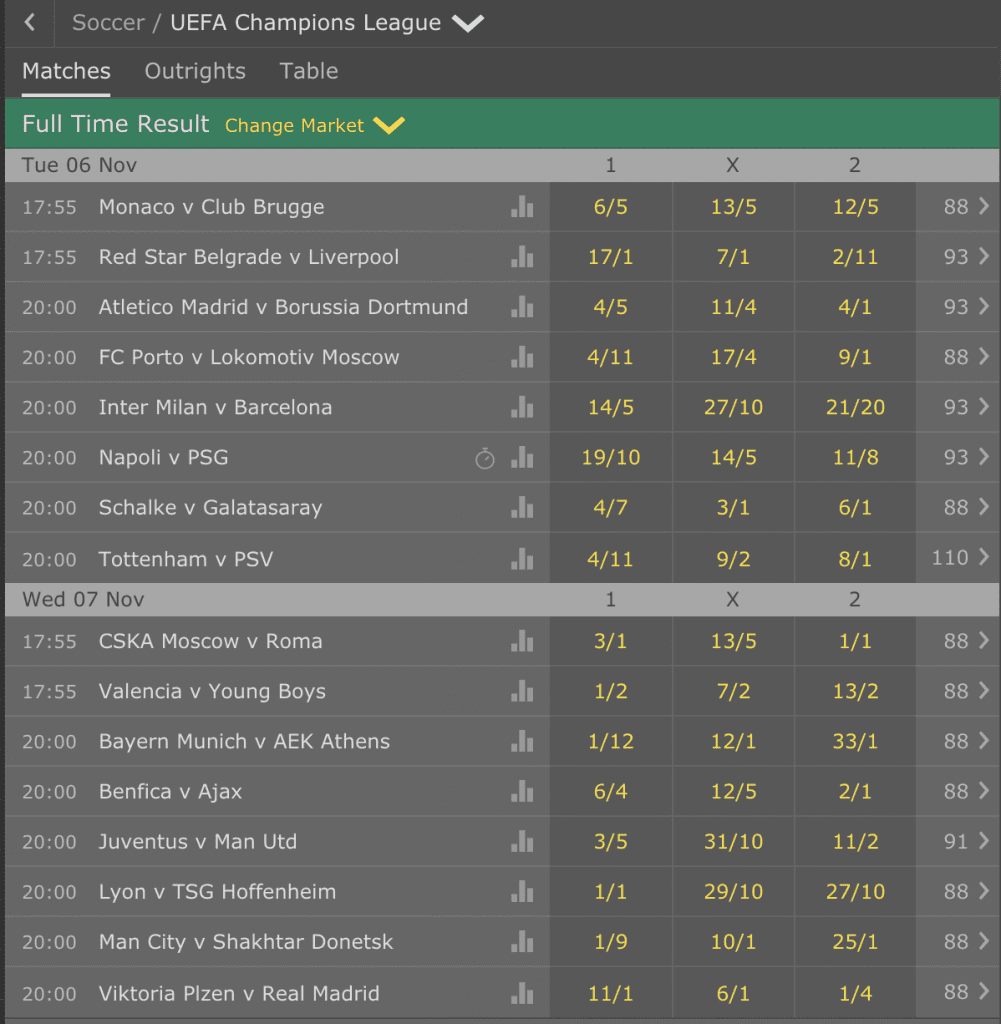Go back using the left arrow
The height and width of the screenshot is (1024, 1001).
(29, 23)
